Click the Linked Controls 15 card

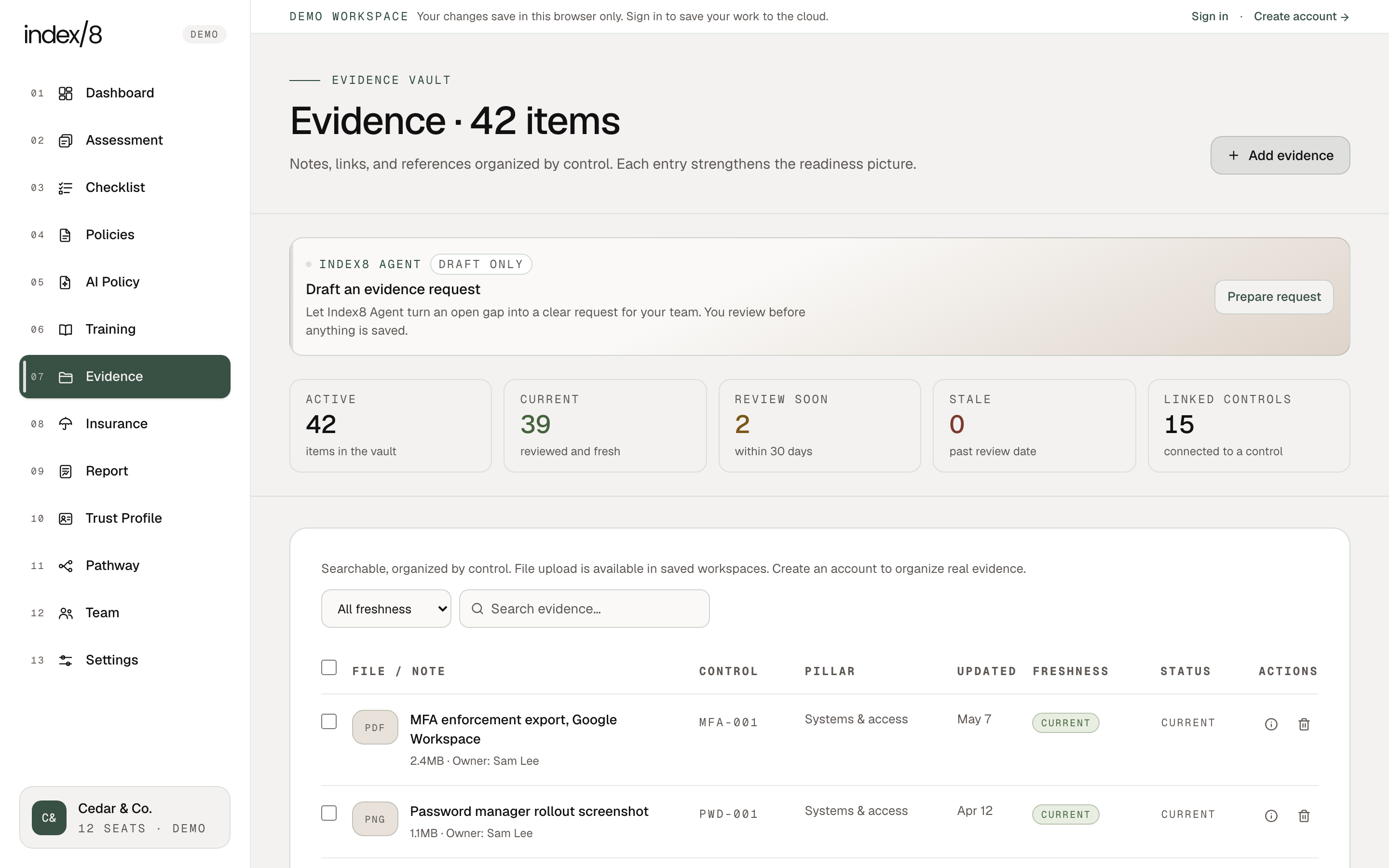[1249, 425]
